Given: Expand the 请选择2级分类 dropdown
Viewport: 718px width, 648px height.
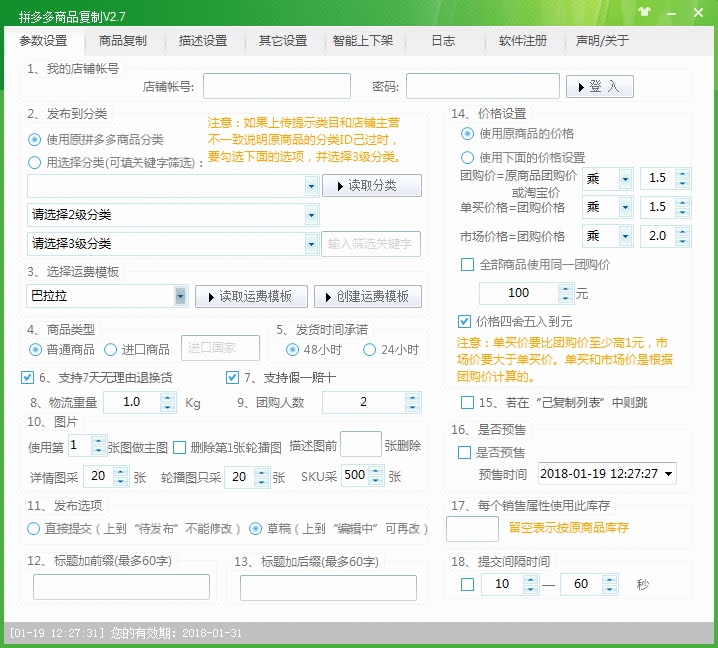Looking at the screenshot, I should tap(311, 215).
